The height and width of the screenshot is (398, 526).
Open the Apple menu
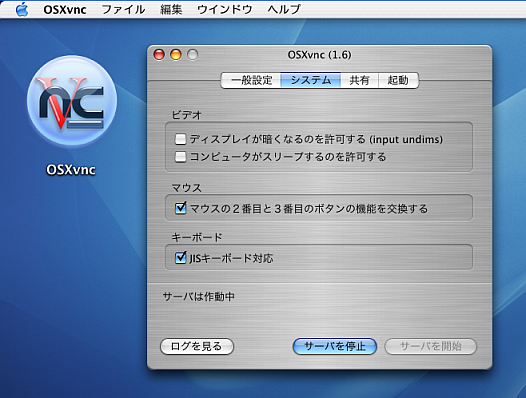[x=22, y=9]
